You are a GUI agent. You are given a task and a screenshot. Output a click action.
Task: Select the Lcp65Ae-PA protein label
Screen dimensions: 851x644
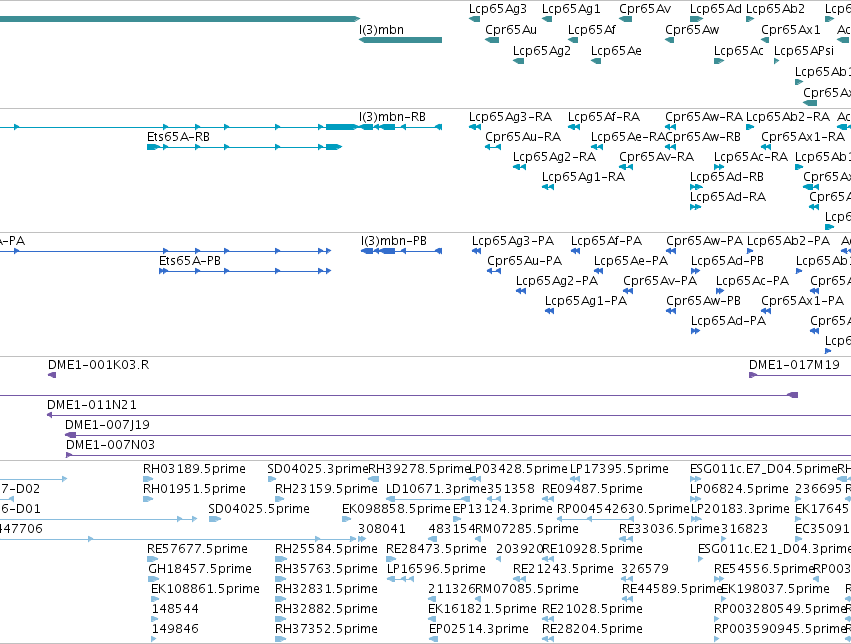click(631, 261)
